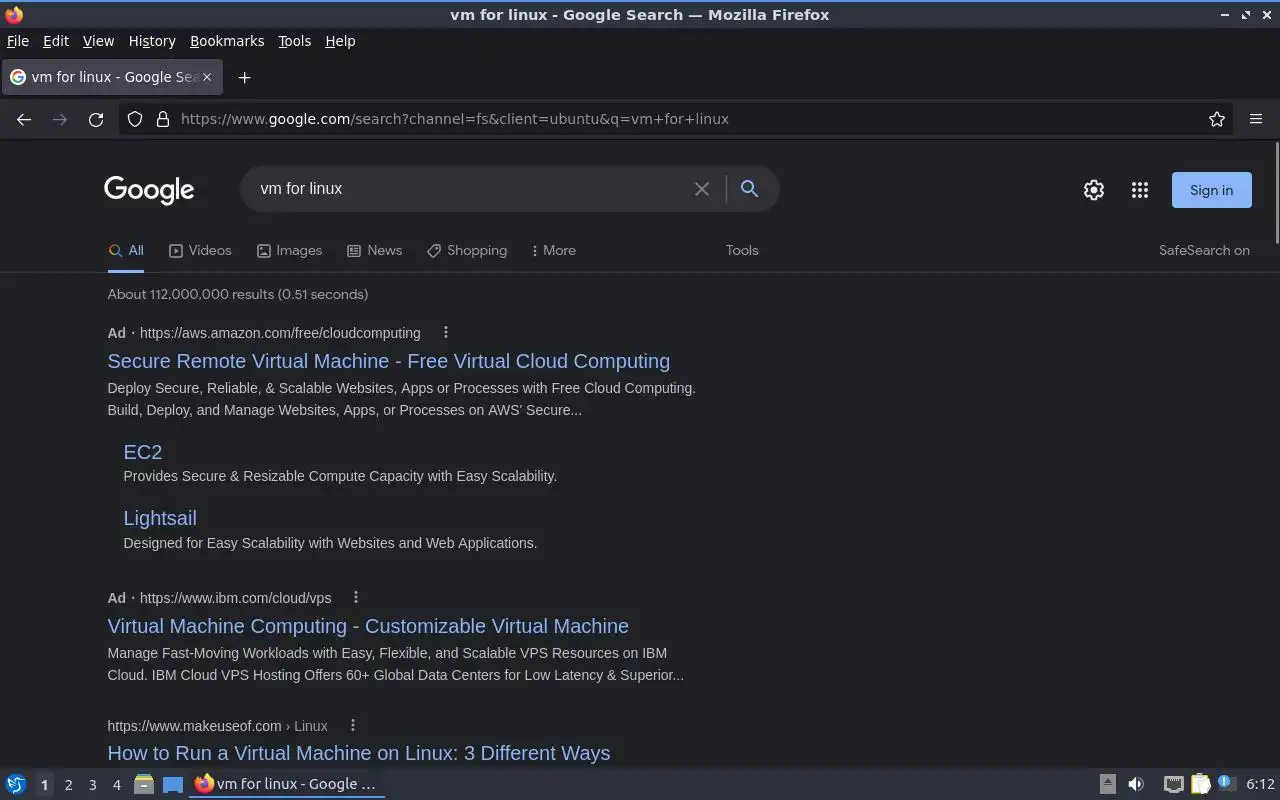Image resolution: width=1280 pixels, height=800 pixels.
Task: Open the clipboard manager tray icon
Action: 1200,784
